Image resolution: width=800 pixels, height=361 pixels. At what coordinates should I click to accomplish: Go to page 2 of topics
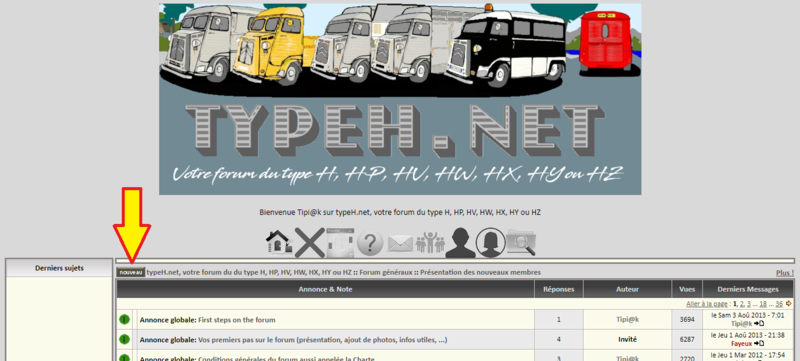click(x=742, y=303)
